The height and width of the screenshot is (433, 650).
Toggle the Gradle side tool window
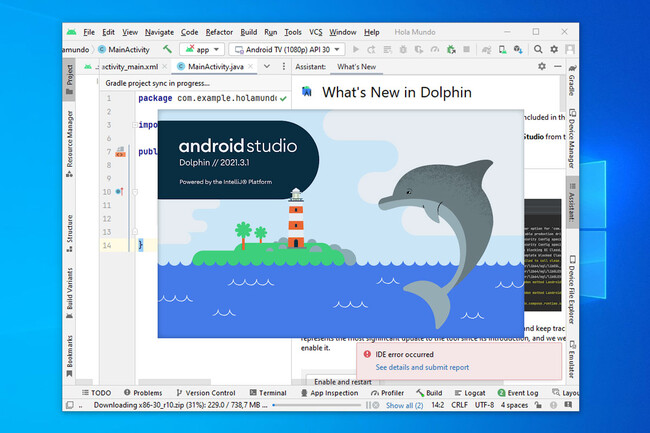coord(572,80)
